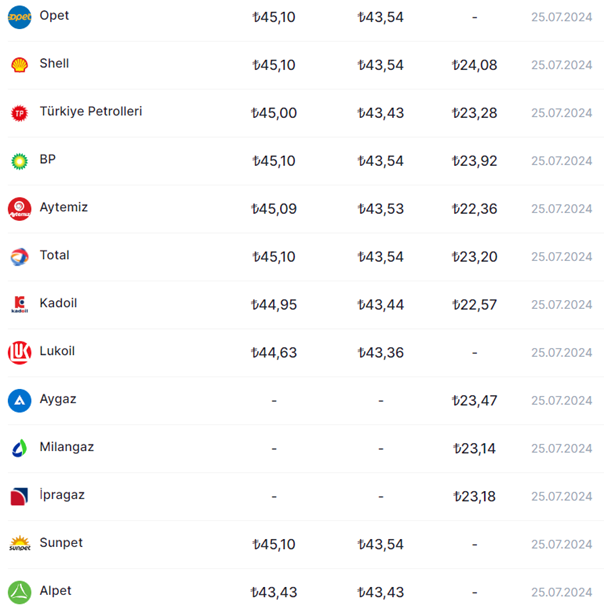Select the Sunpet logo icon
605x610 pixels.
pos(19,544)
